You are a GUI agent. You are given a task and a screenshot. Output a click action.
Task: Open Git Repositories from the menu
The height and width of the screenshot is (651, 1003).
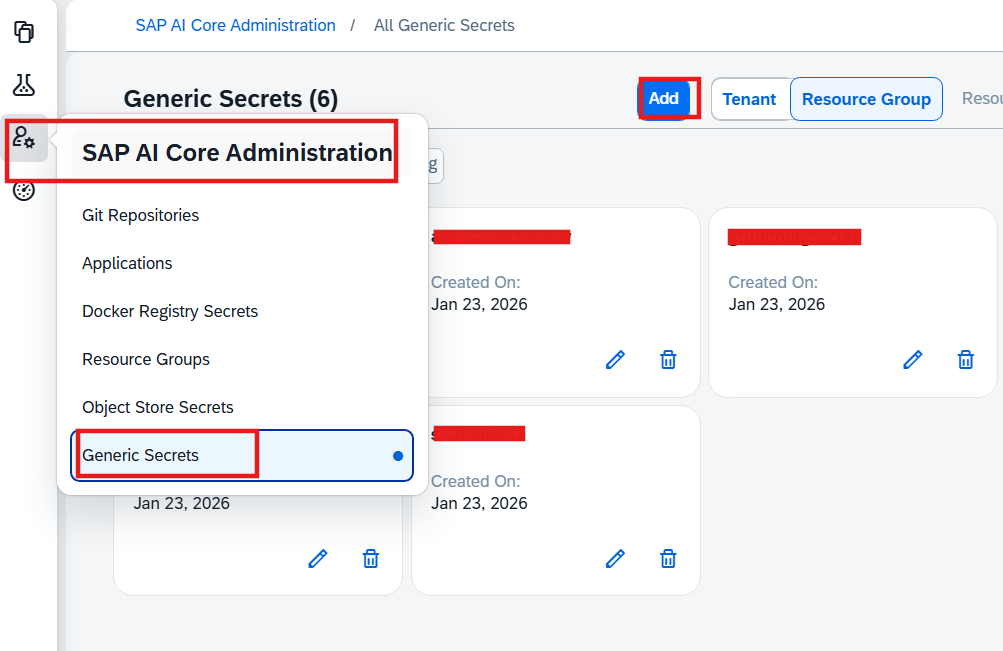point(242,216)
